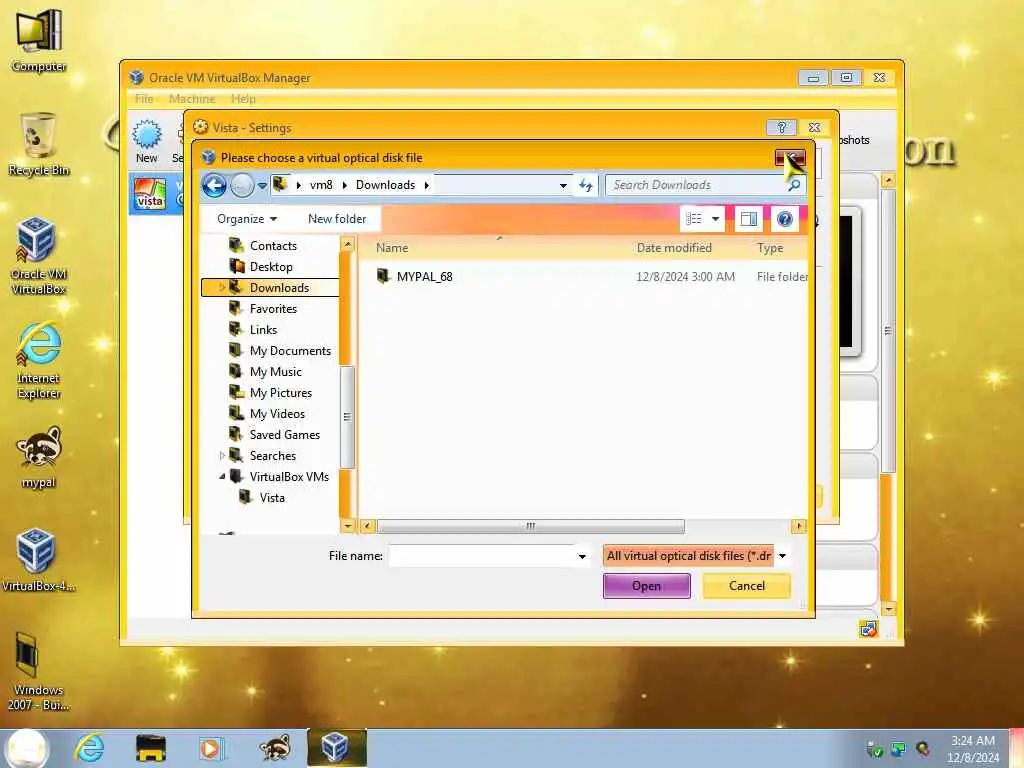Image resolution: width=1024 pixels, height=768 pixels.
Task: Select the Vista VM icon in manager
Action: coord(150,195)
